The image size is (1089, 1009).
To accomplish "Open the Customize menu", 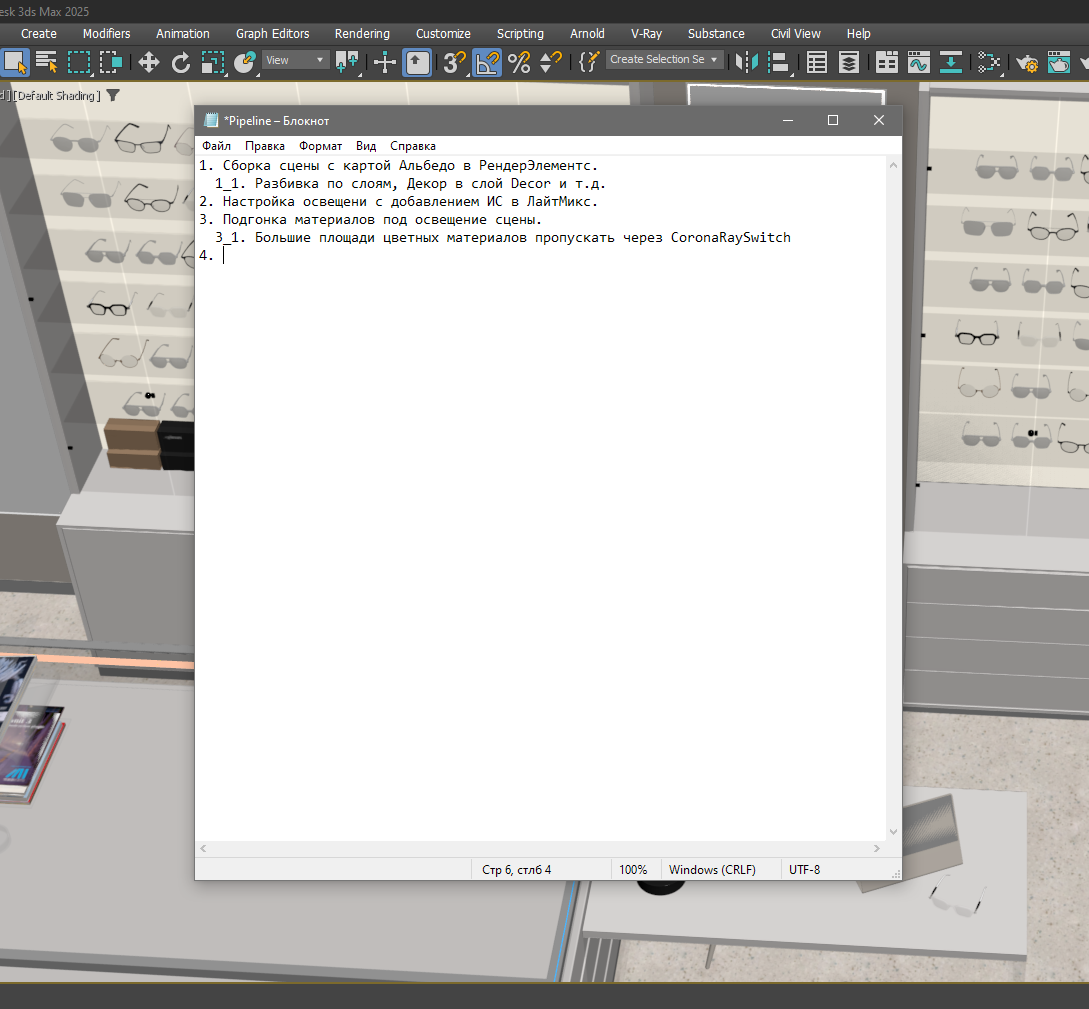I will tap(443, 33).
